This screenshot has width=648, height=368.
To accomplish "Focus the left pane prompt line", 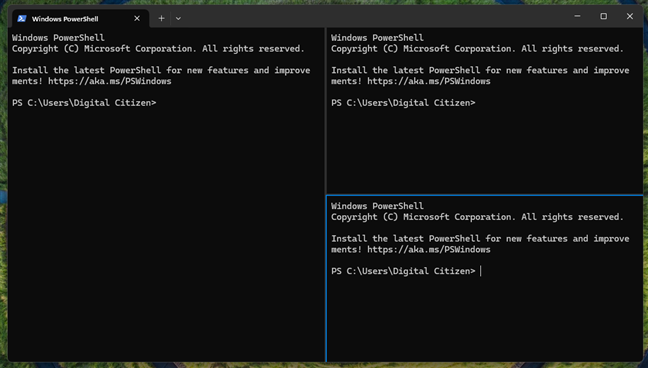I will tap(84, 103).
